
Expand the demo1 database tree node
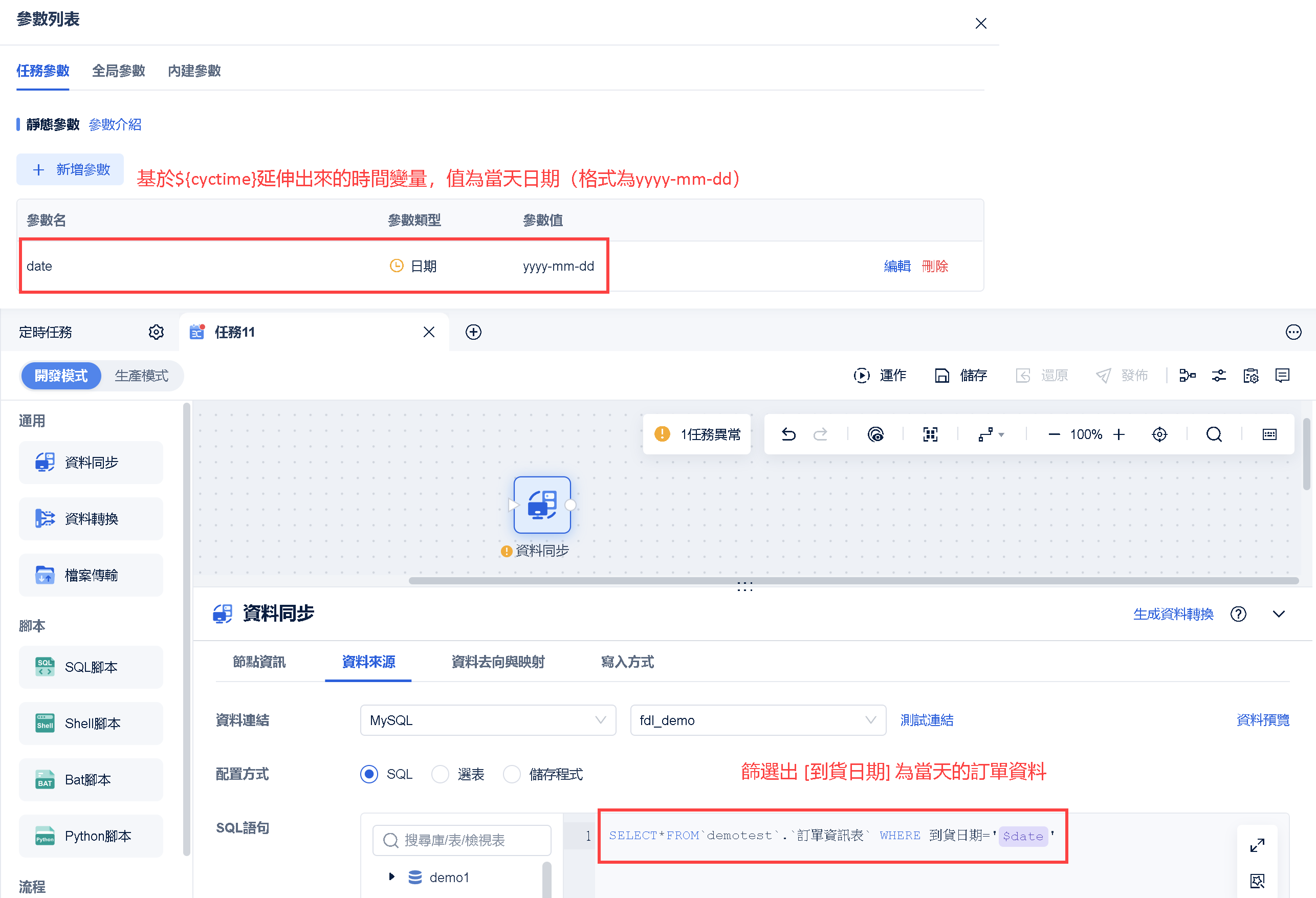pos(391,877)
